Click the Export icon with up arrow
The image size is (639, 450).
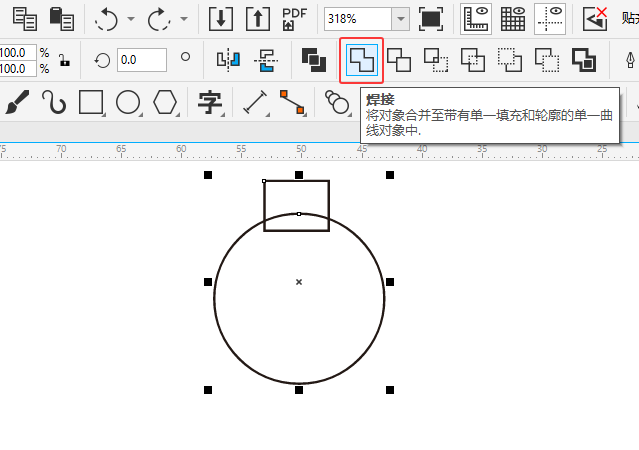tap(258, 19)
